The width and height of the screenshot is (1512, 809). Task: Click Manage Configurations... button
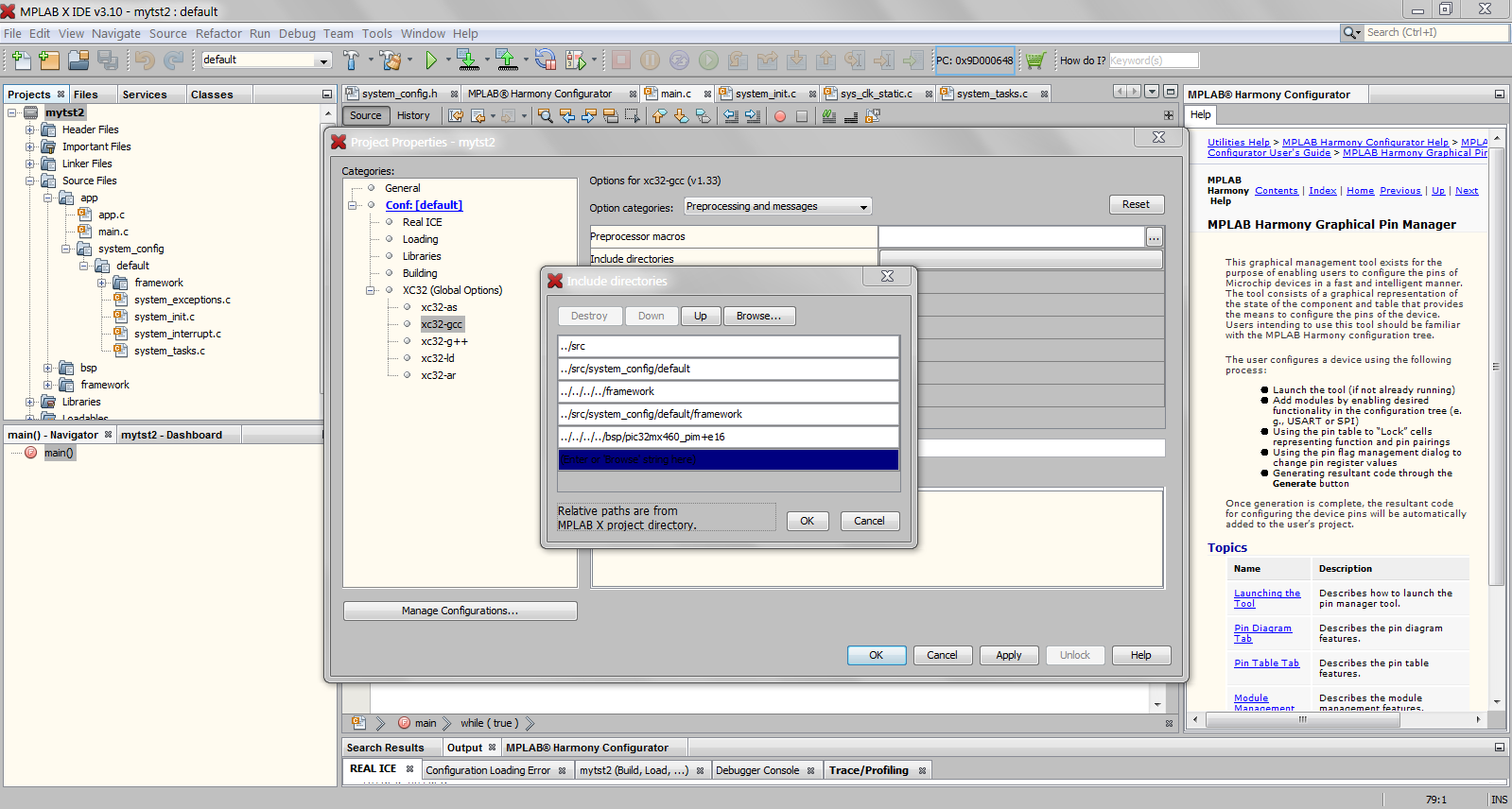point(461,611)
